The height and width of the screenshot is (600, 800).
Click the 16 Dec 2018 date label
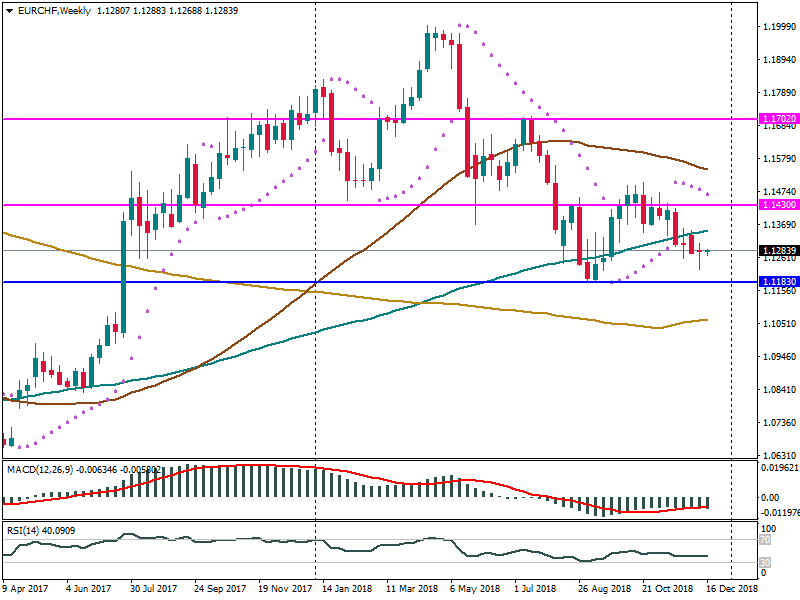point(734,591)
